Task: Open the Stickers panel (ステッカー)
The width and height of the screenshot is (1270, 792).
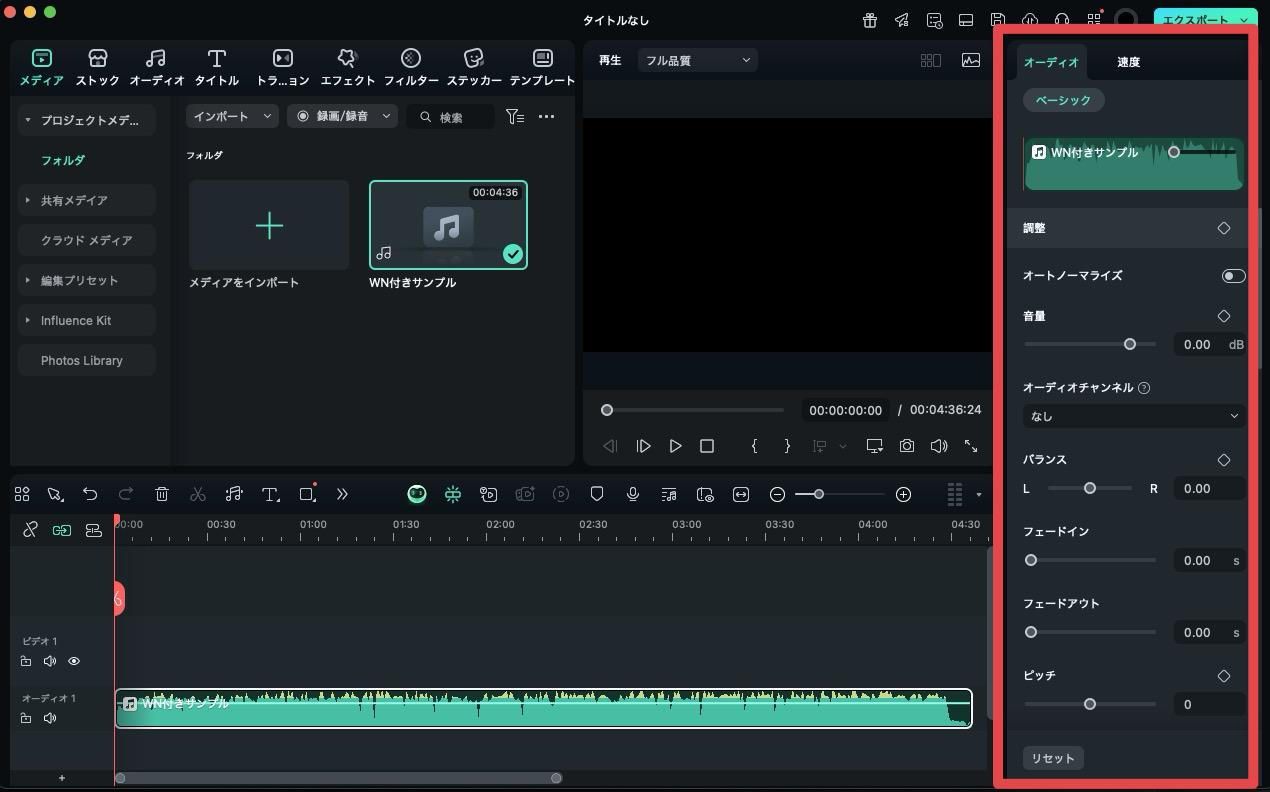Action: 474,67
